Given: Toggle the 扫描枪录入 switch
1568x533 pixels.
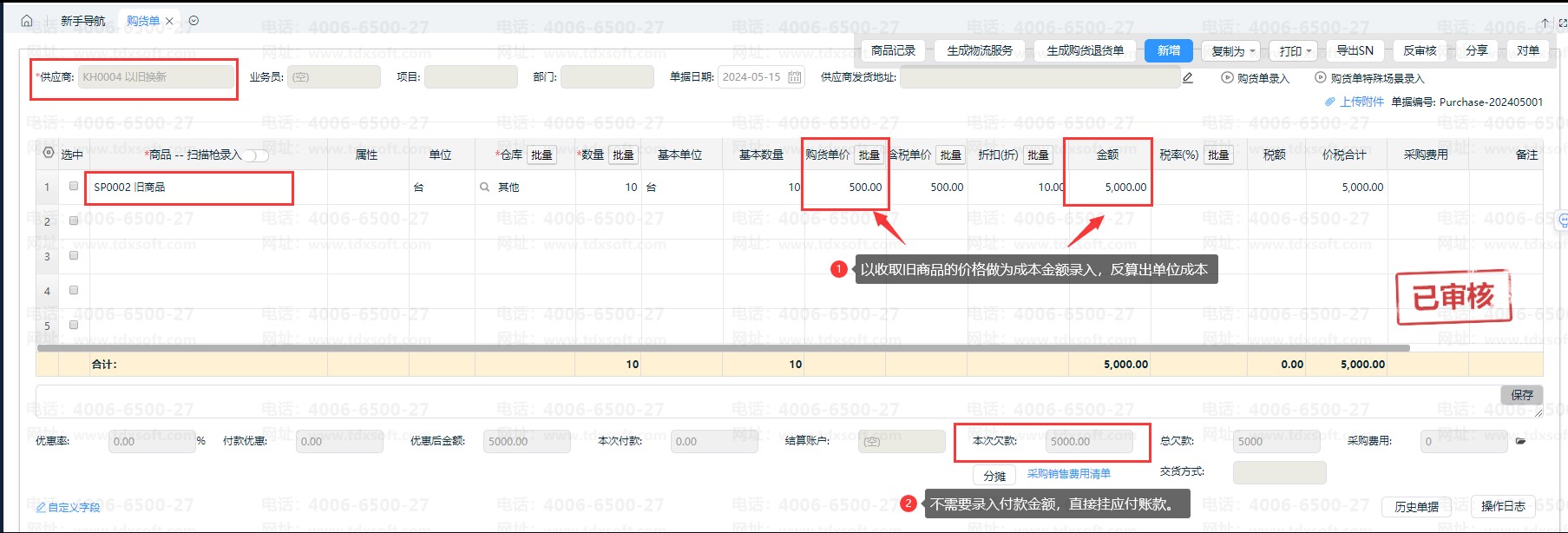Looking at the screenshot, I should 255,155.
